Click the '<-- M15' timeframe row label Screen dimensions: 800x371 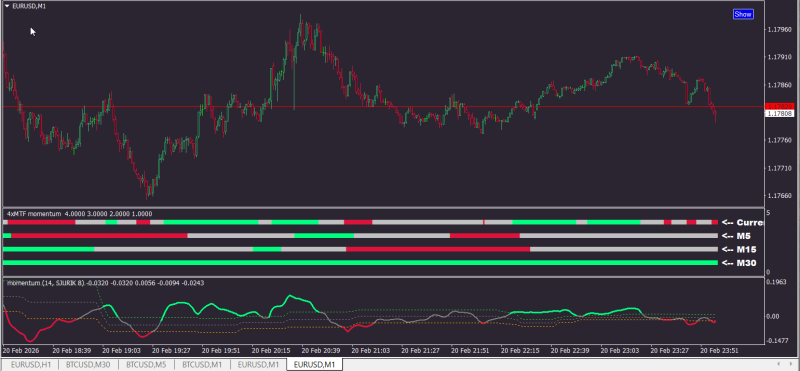[x=739, y=250]
